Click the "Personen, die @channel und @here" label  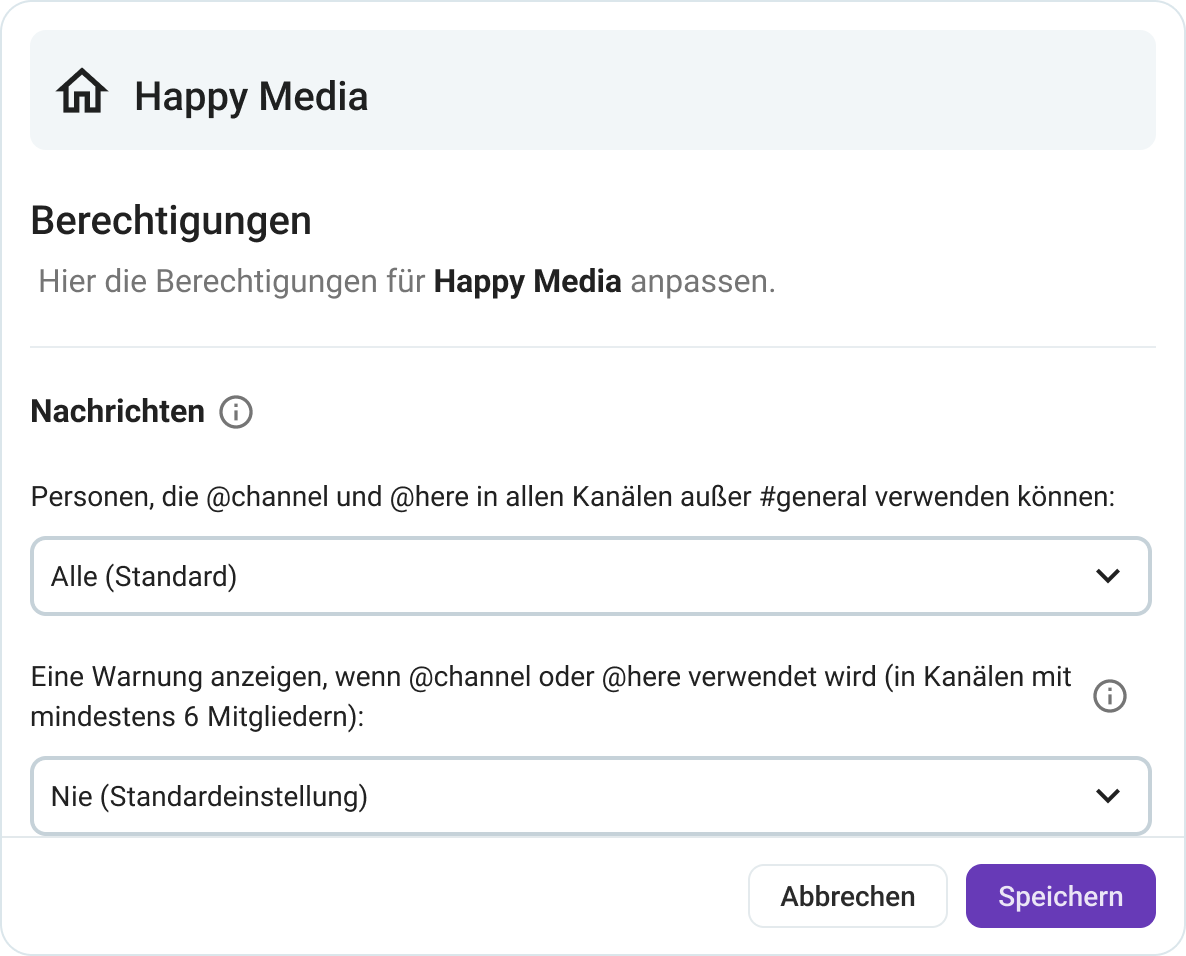(250, 497)
